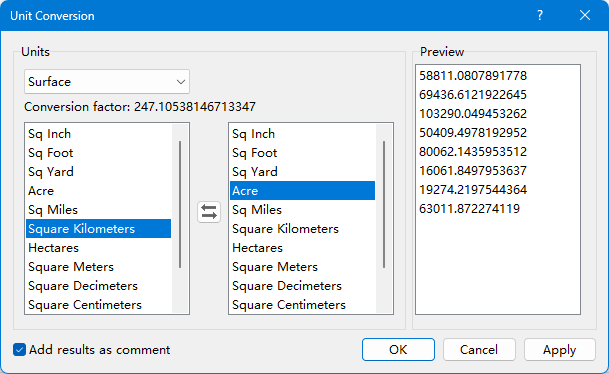
Task: Open the Surface unit type dropdown
Action: (x=107, y=82)
